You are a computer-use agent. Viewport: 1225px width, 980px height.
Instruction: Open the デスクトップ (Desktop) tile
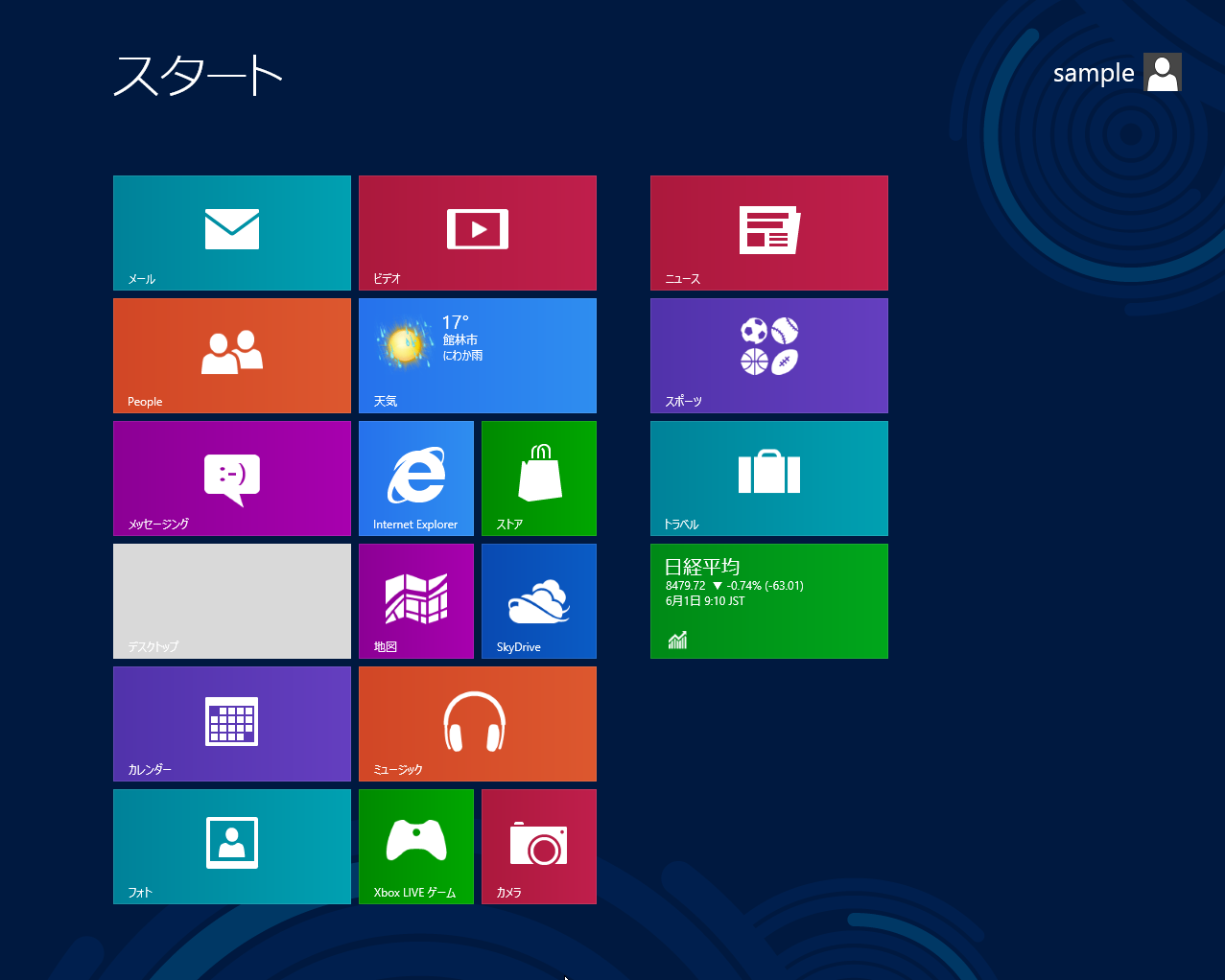(x=232, y=601)
